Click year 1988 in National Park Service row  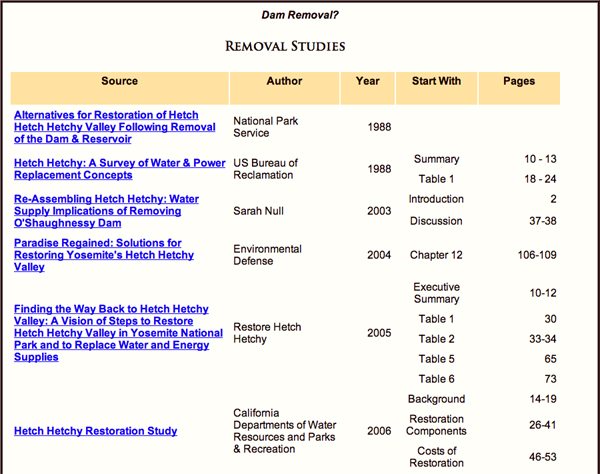379,127
